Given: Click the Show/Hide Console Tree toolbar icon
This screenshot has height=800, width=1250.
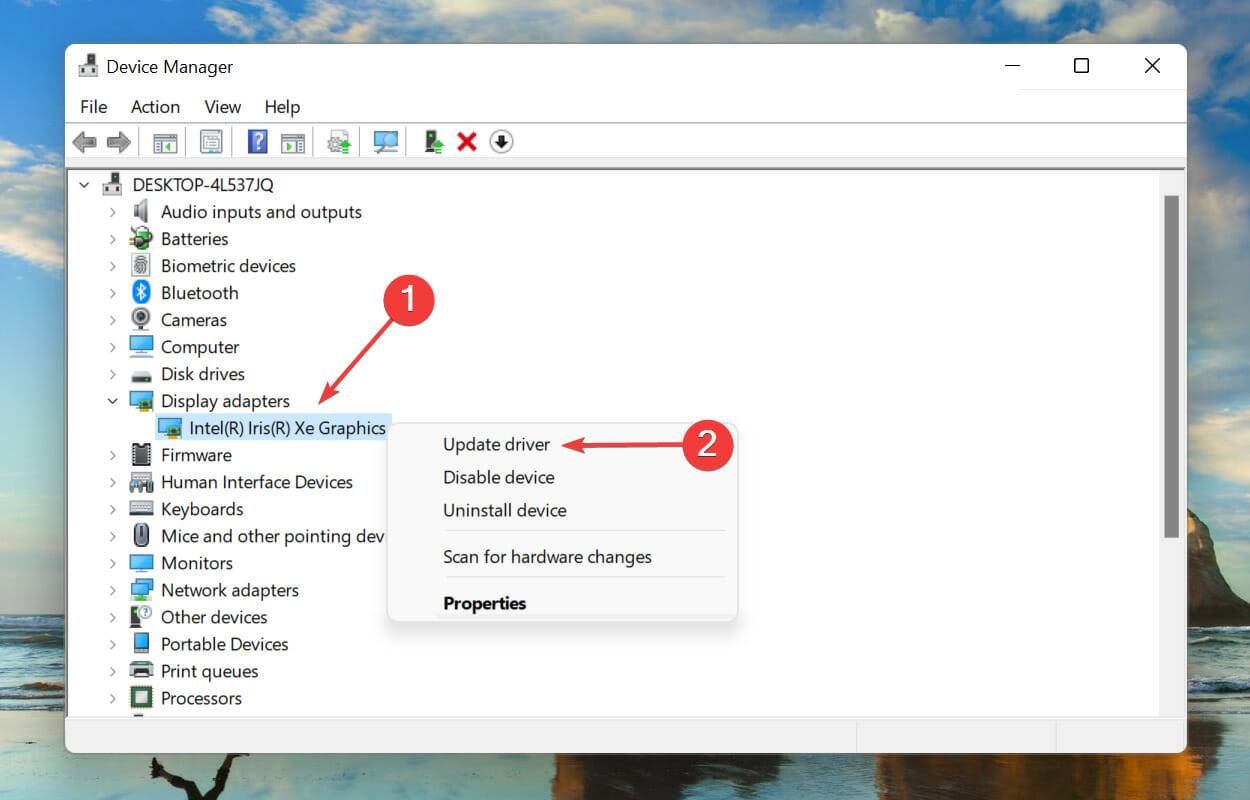Looking at the screenshot, I should (165, 142).
